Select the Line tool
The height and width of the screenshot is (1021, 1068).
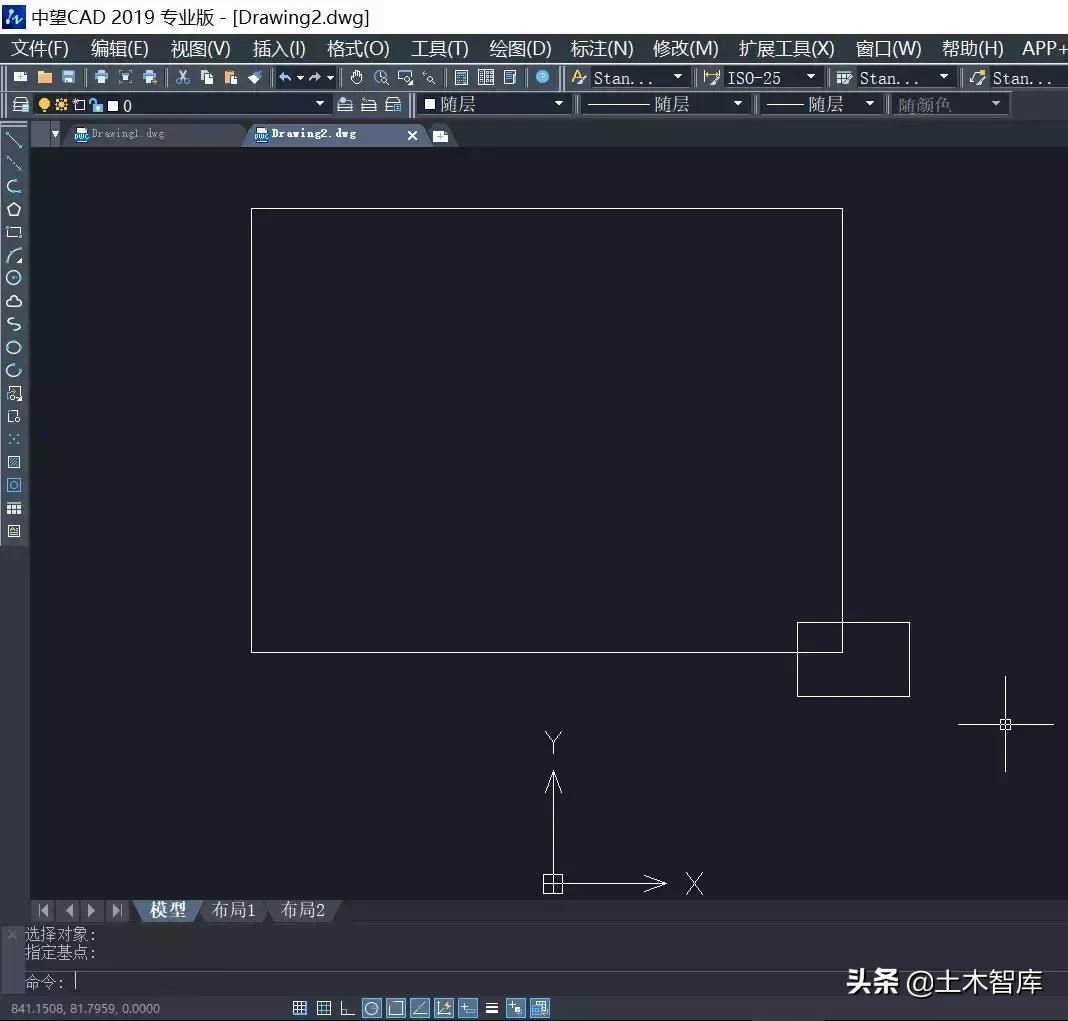tap(14, 141)
